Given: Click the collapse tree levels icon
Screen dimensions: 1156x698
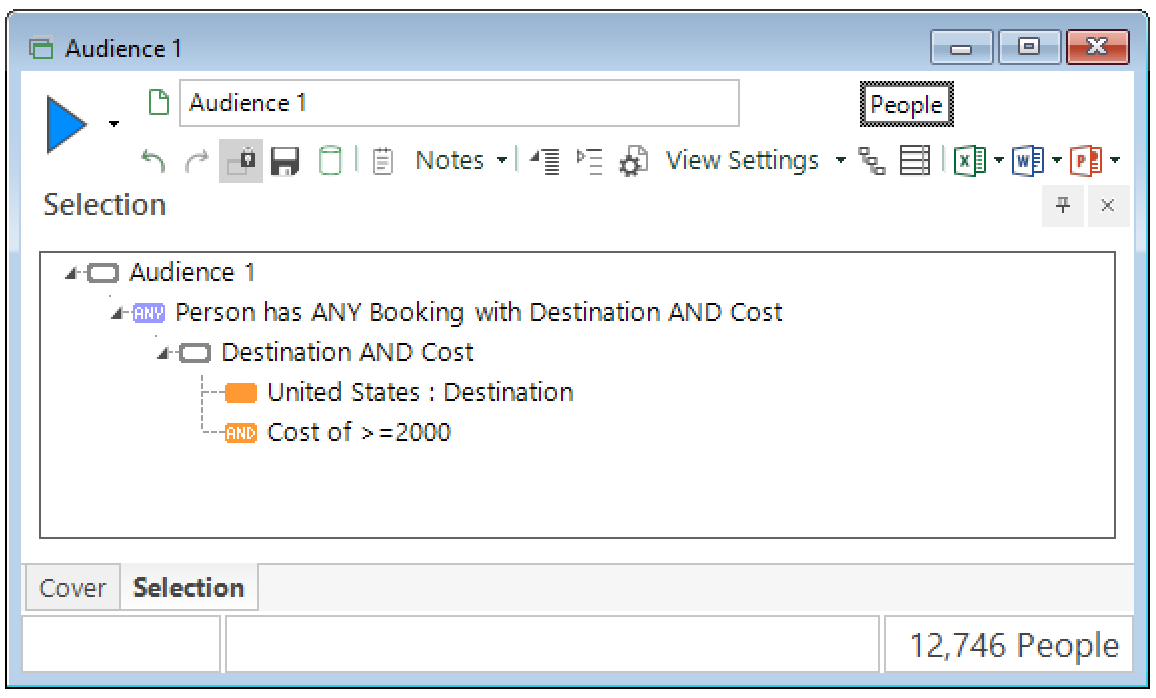Looking at the screenshot, I should click(545, 161).
